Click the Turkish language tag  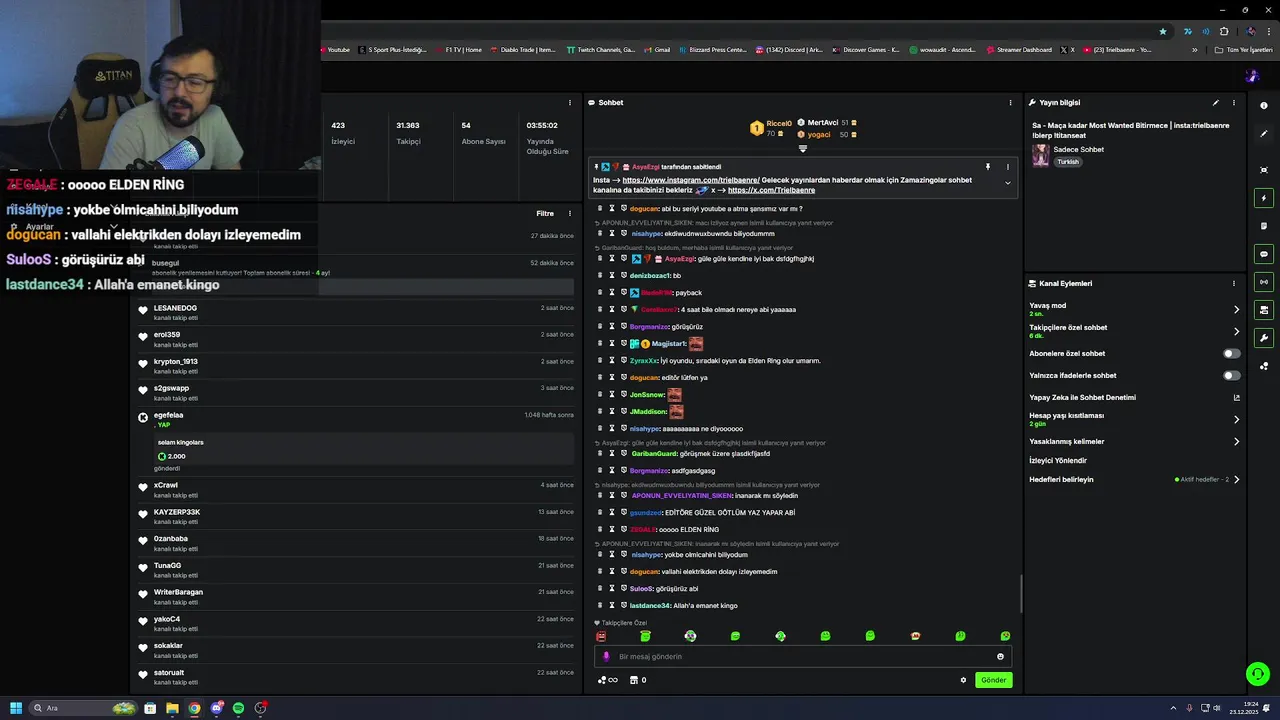pos(1068,162)
